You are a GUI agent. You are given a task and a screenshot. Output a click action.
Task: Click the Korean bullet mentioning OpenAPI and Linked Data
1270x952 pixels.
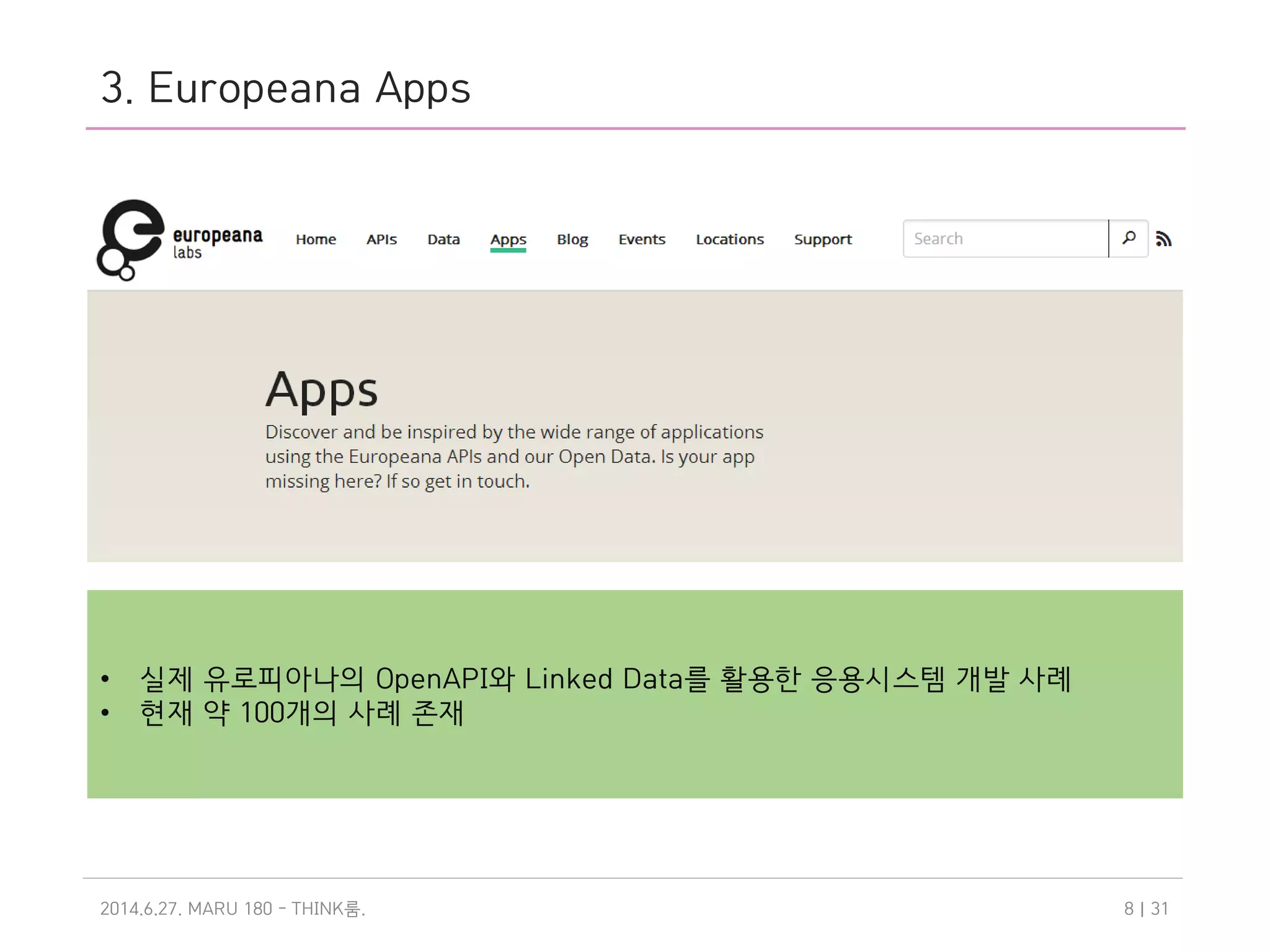[605, 679]
